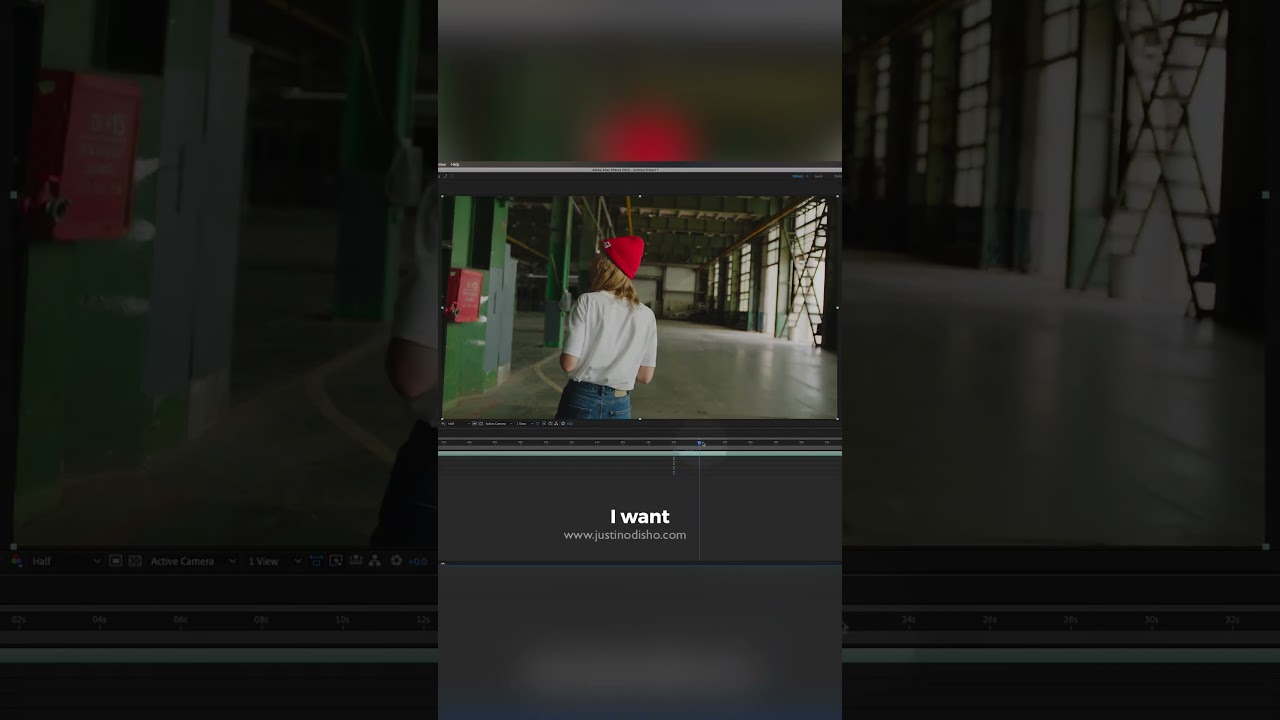Toggle Transparency Grid icon in the enlarged background toolbar
The width and height of the screenshot is (1280, 720).
[x=135, y=561]
